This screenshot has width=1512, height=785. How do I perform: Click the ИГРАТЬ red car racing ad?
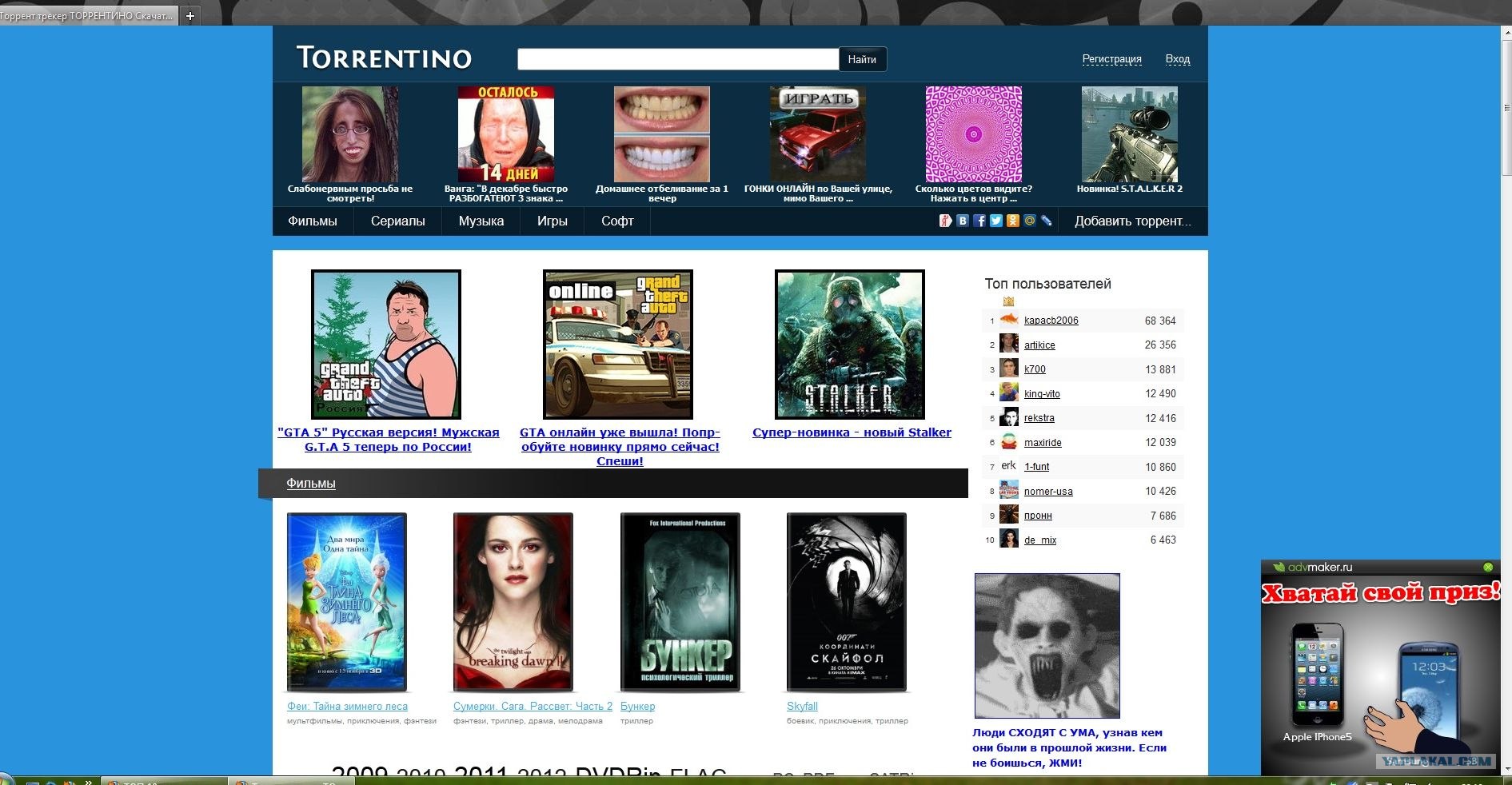pos(818,134)
